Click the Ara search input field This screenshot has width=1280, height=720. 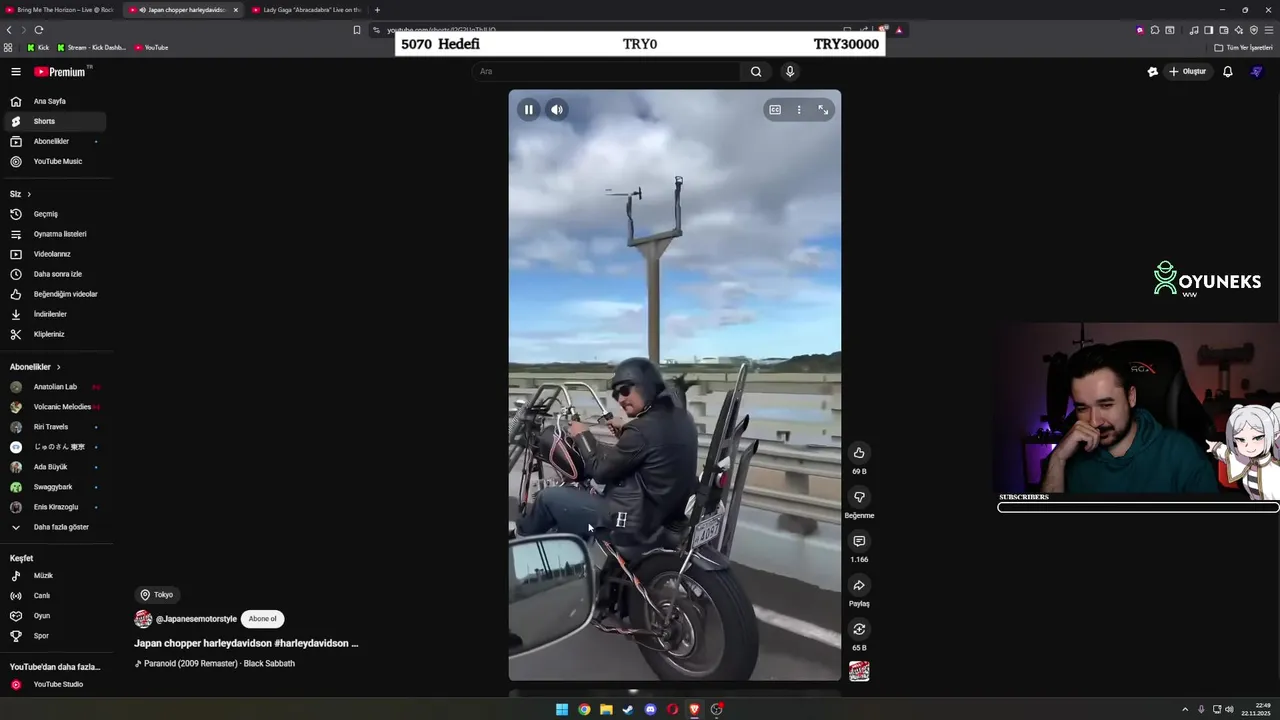point(606,72)
